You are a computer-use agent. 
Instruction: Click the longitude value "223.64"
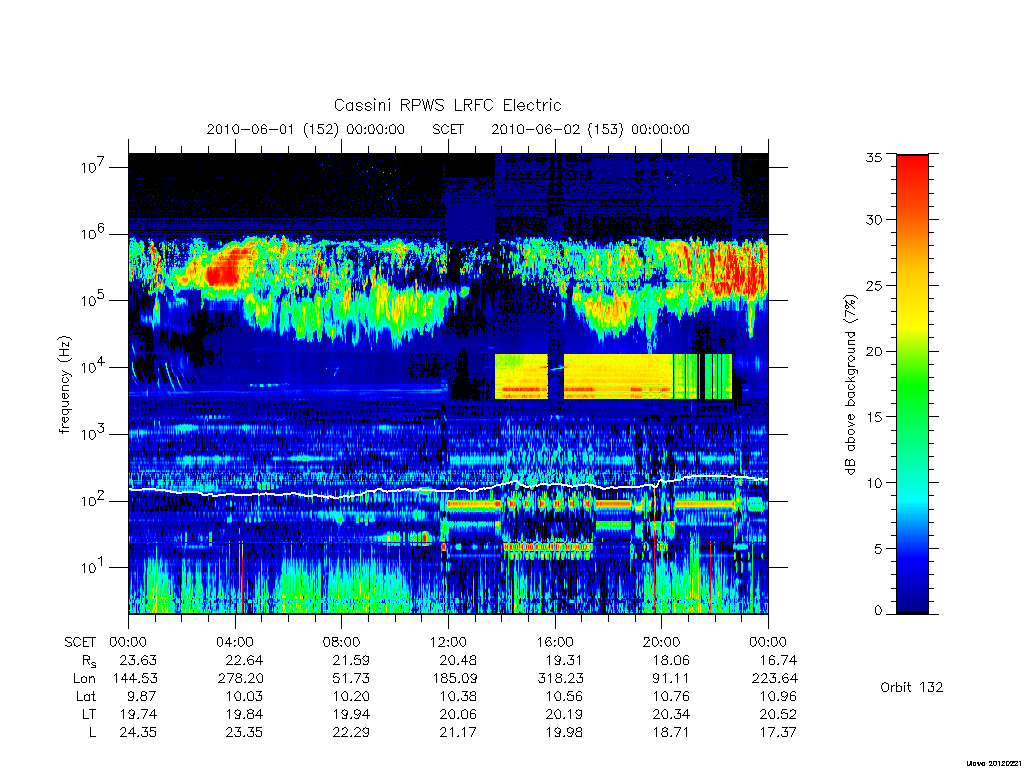coord(775,679)
